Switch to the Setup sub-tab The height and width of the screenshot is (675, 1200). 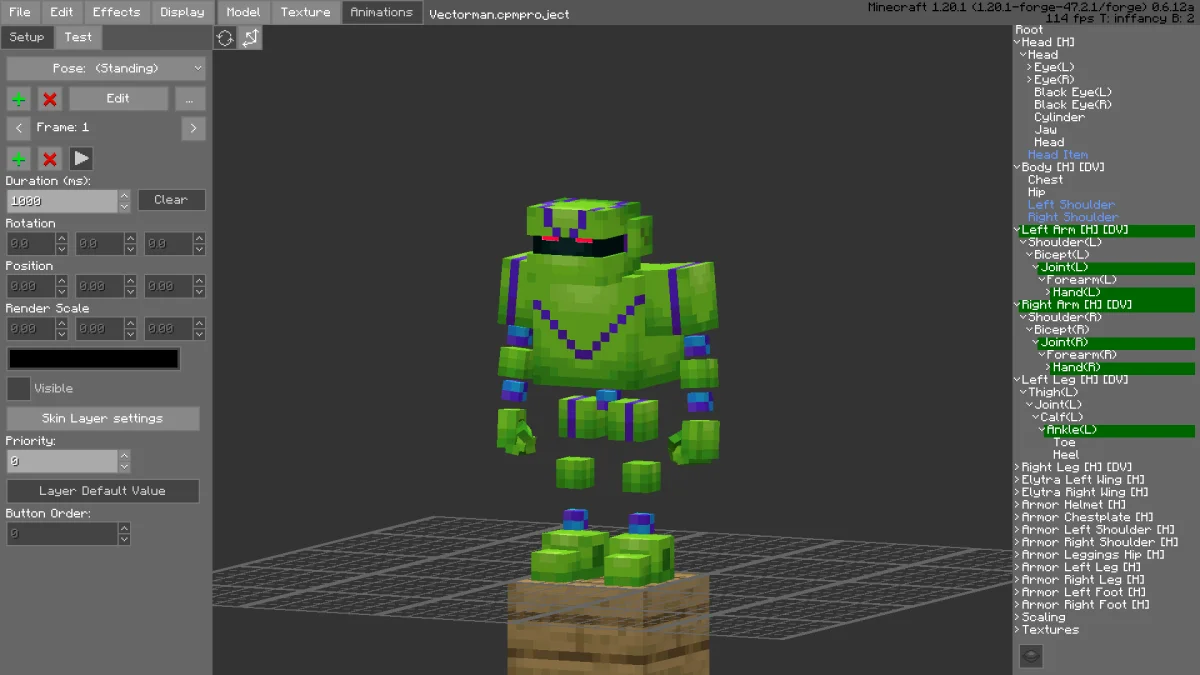point(27,37)
